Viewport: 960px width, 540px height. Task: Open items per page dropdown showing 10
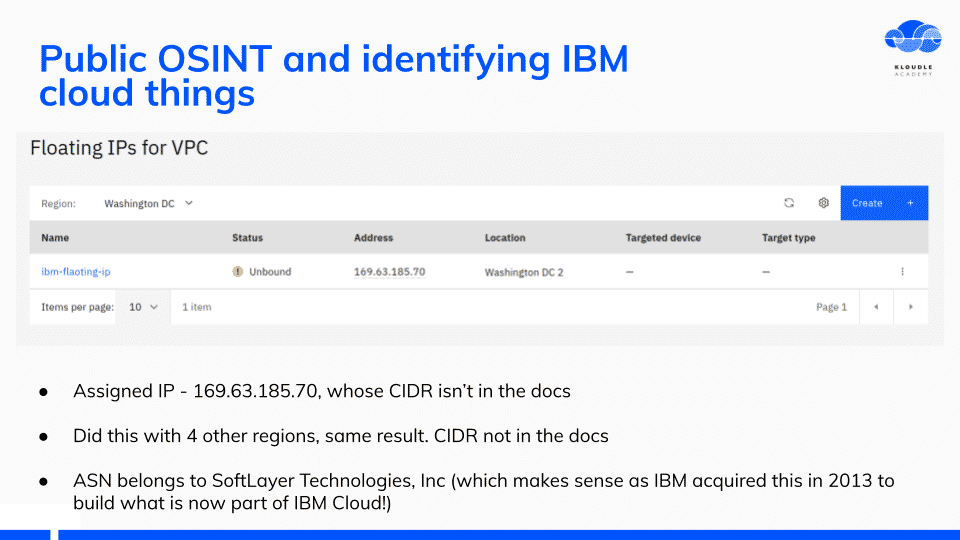coord(143,307)
